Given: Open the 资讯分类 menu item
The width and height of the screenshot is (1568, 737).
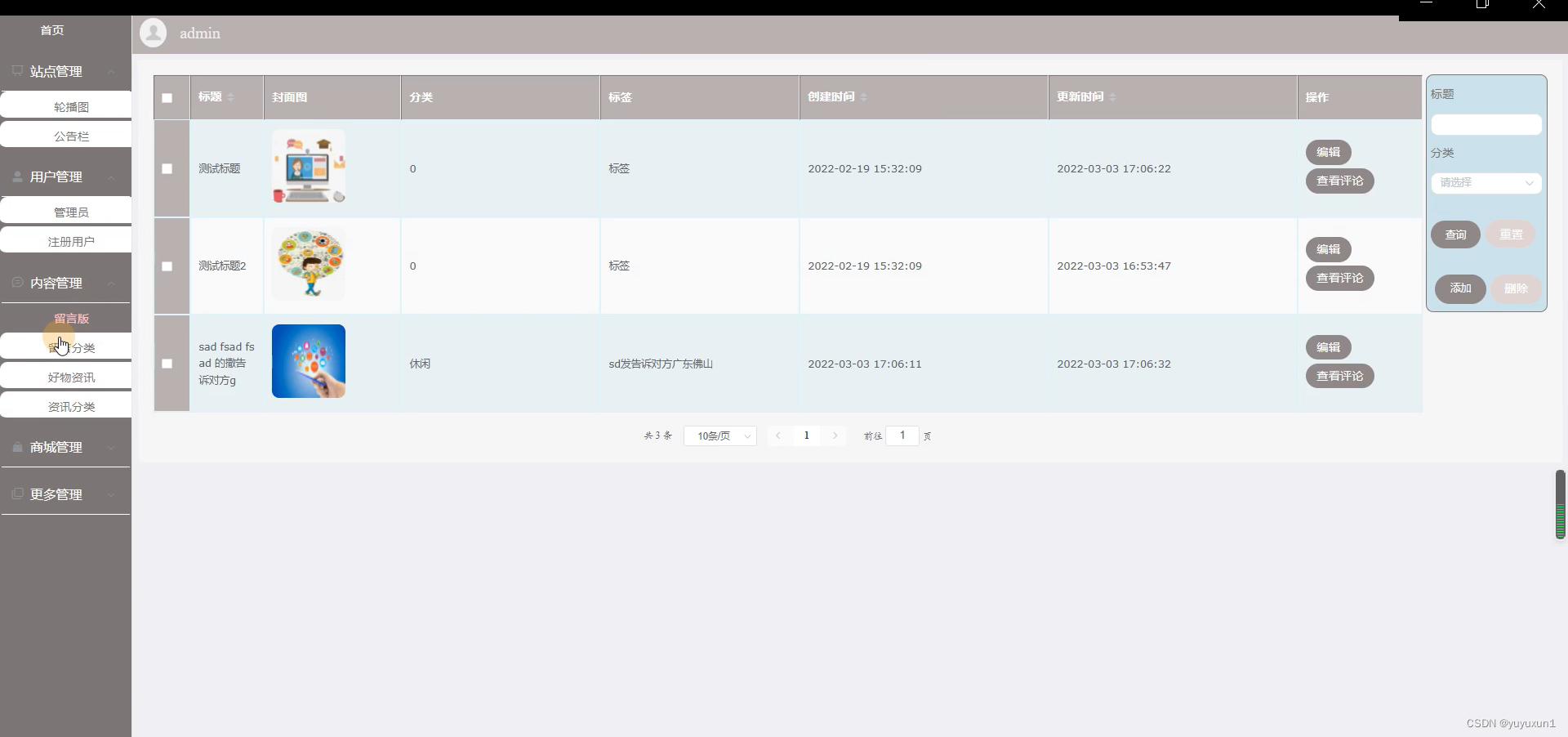Looking at the screenshot, I should click(x=66, y=406).
